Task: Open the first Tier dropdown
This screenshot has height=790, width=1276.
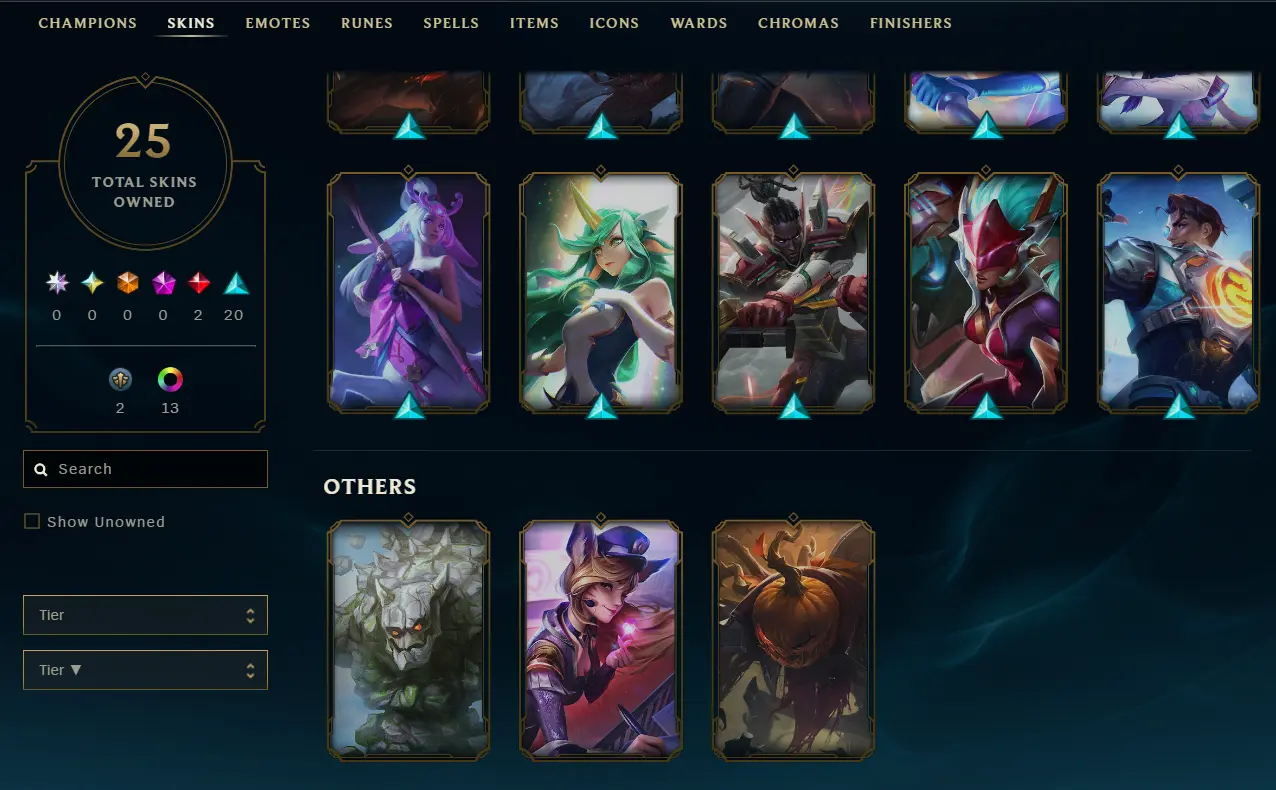Action: click(x=145, y=615)
